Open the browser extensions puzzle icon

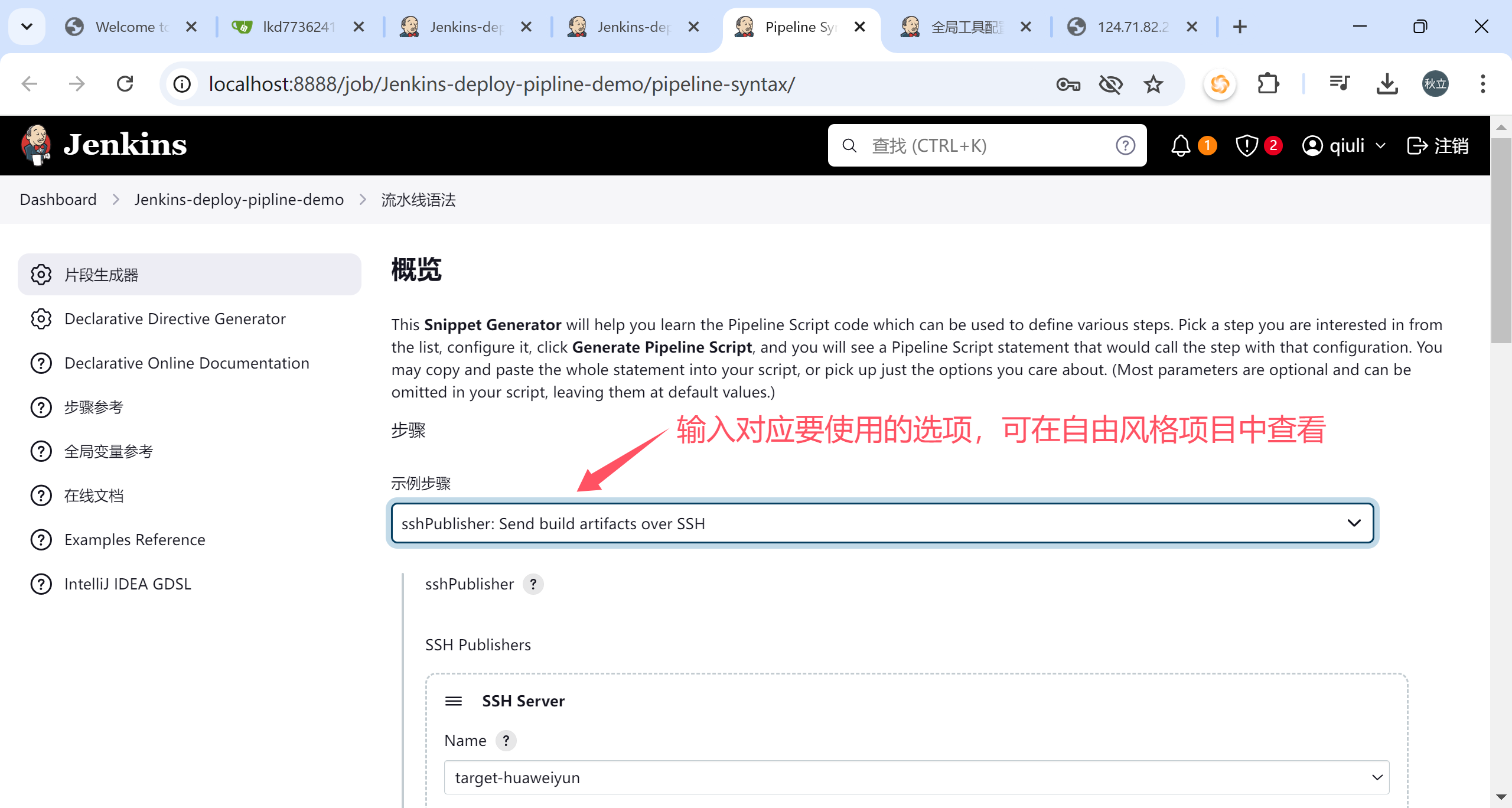tap(1268, 84)
